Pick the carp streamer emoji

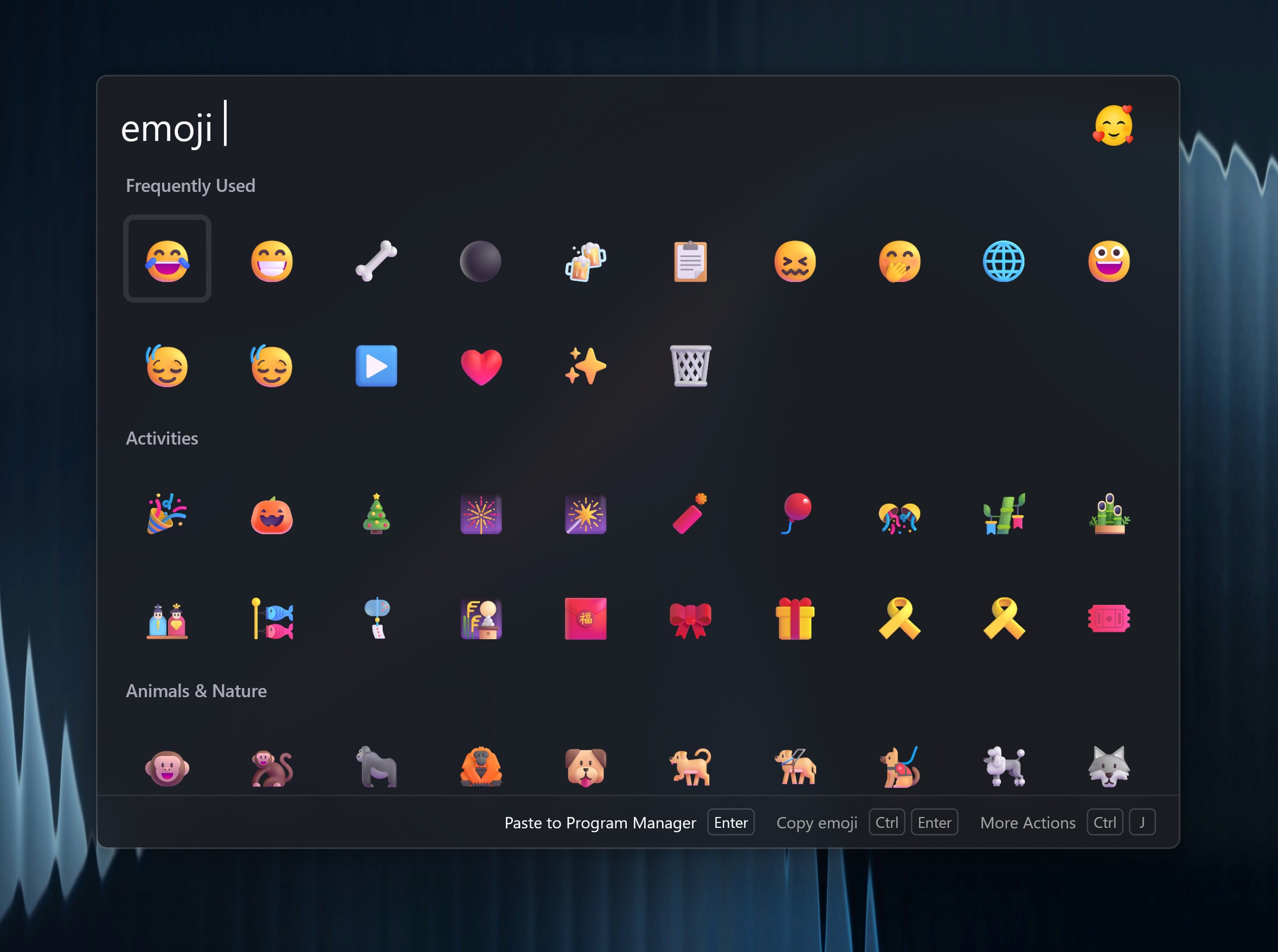click(272, 619)
